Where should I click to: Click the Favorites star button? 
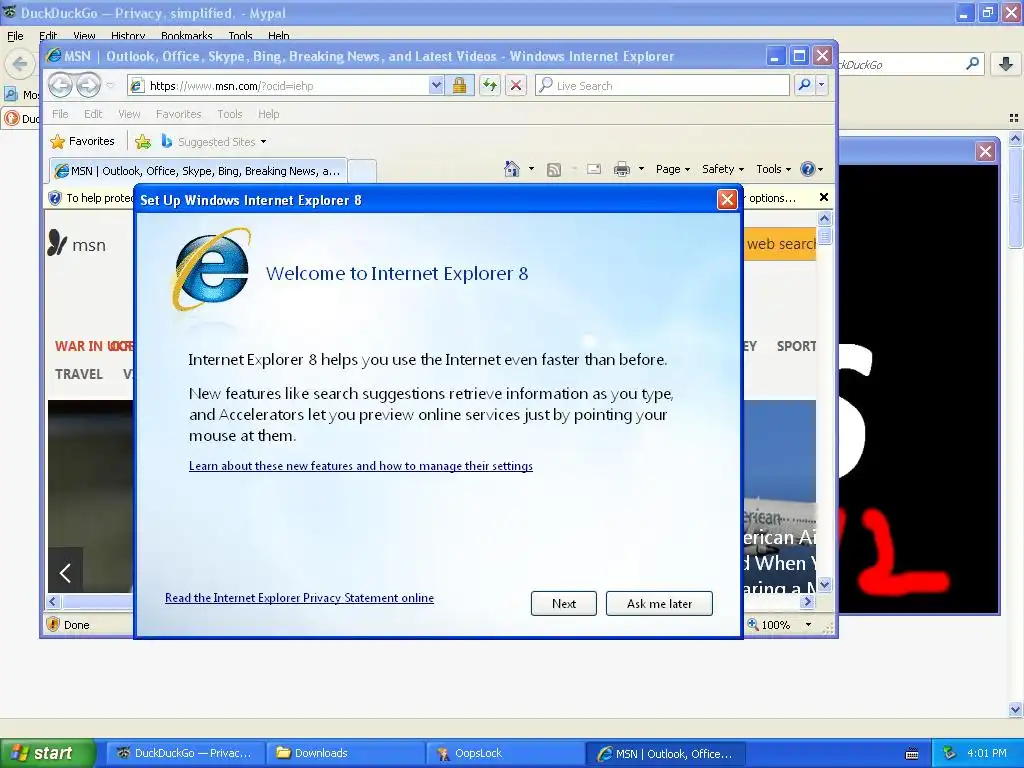pos(82,141)
